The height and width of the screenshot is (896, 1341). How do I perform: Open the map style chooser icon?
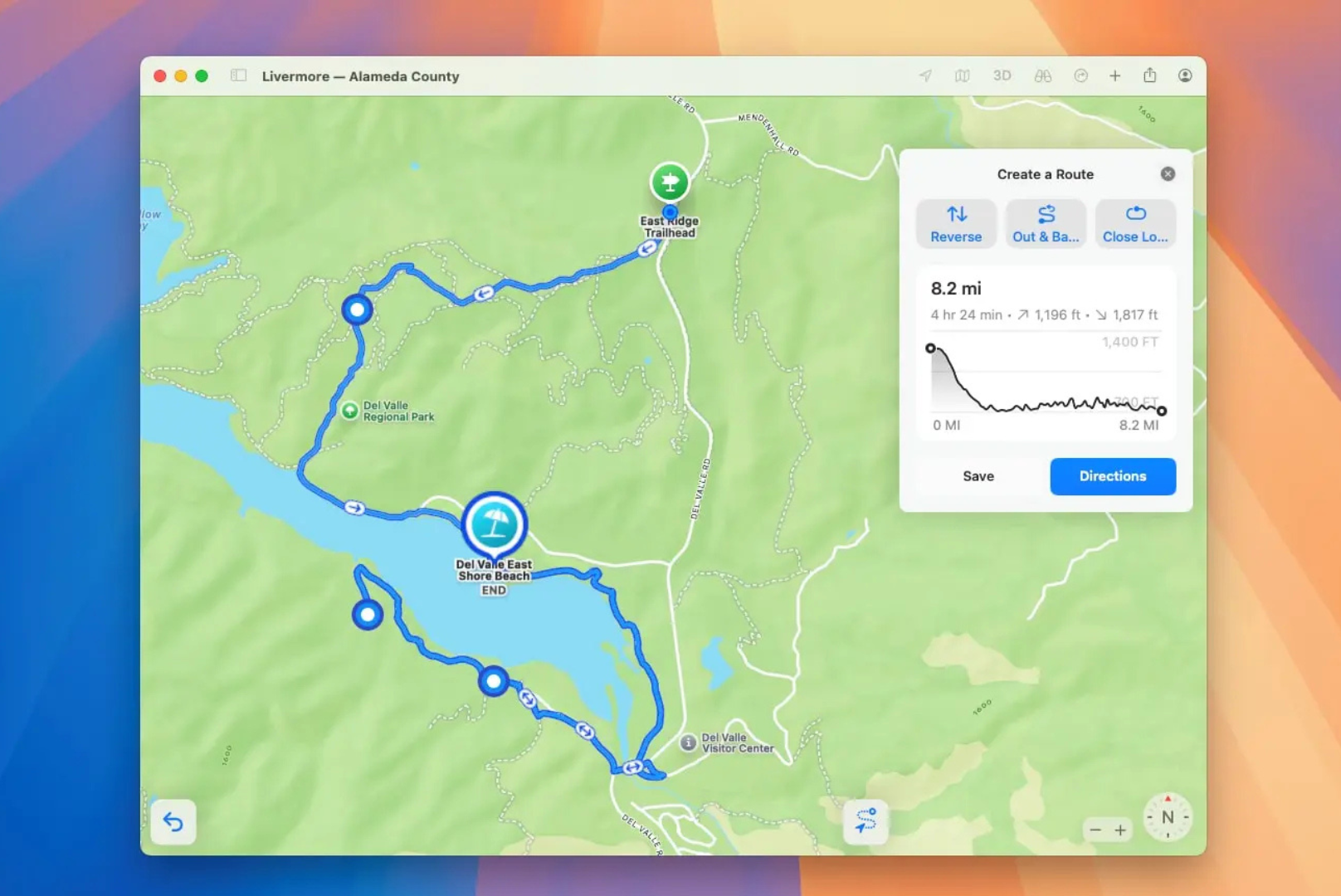(963, 75)
